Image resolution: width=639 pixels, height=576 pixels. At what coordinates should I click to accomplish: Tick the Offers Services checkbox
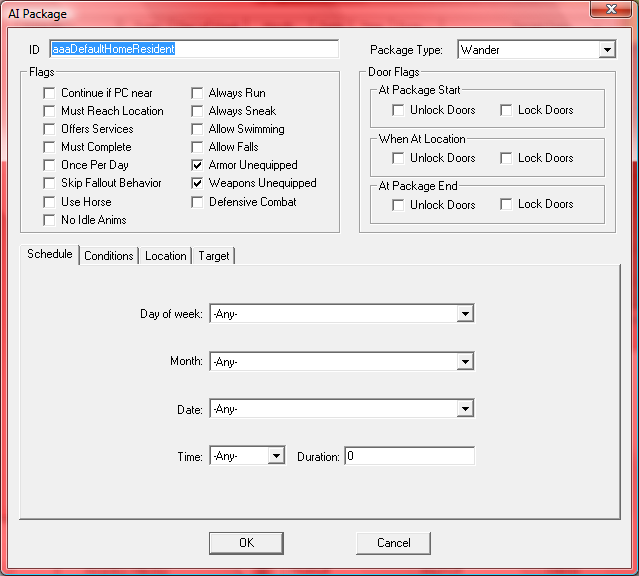(50, 129)
